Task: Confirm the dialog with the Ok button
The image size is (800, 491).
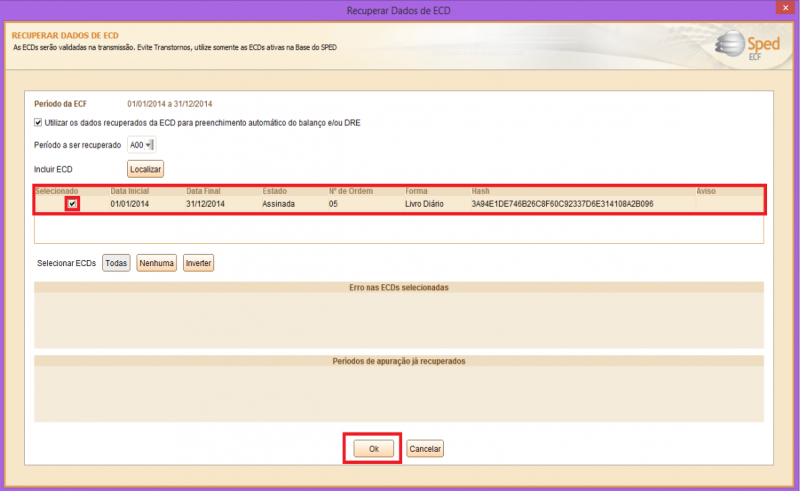Action: [x=373, y=449]
